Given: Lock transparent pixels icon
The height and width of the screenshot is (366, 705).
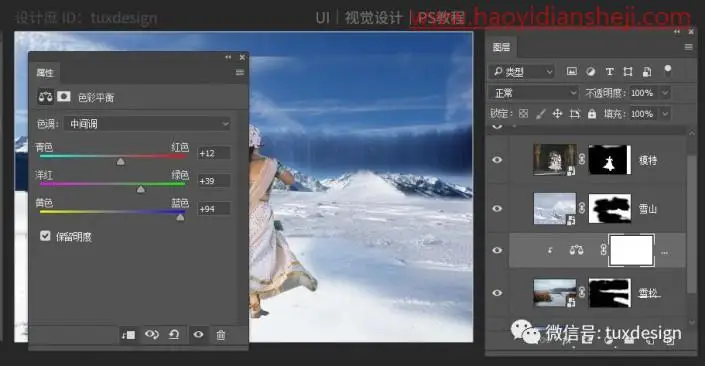Looking at the screenshot, I should coord(523,114).
